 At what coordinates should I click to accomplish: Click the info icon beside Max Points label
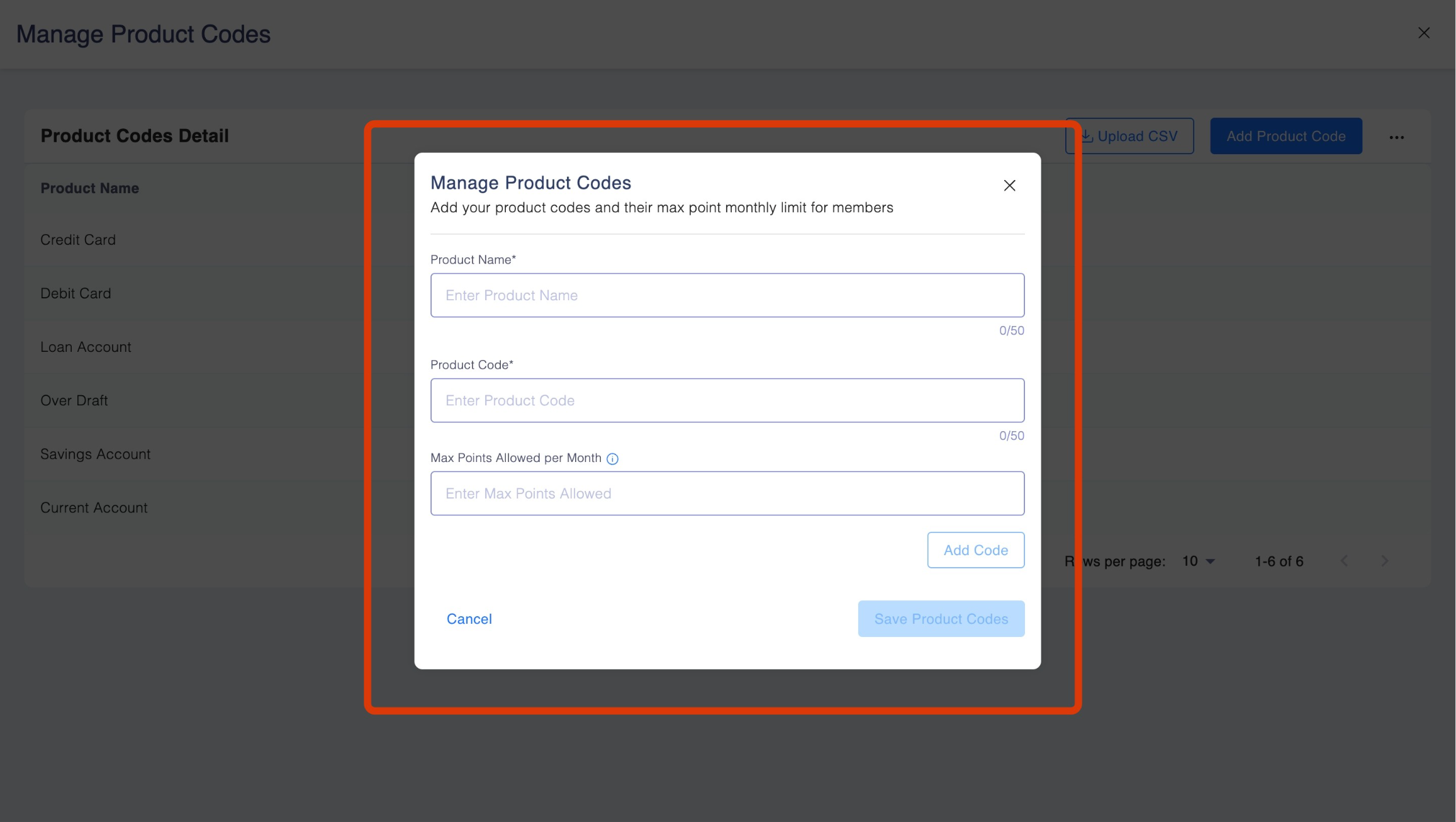point(612,459)
